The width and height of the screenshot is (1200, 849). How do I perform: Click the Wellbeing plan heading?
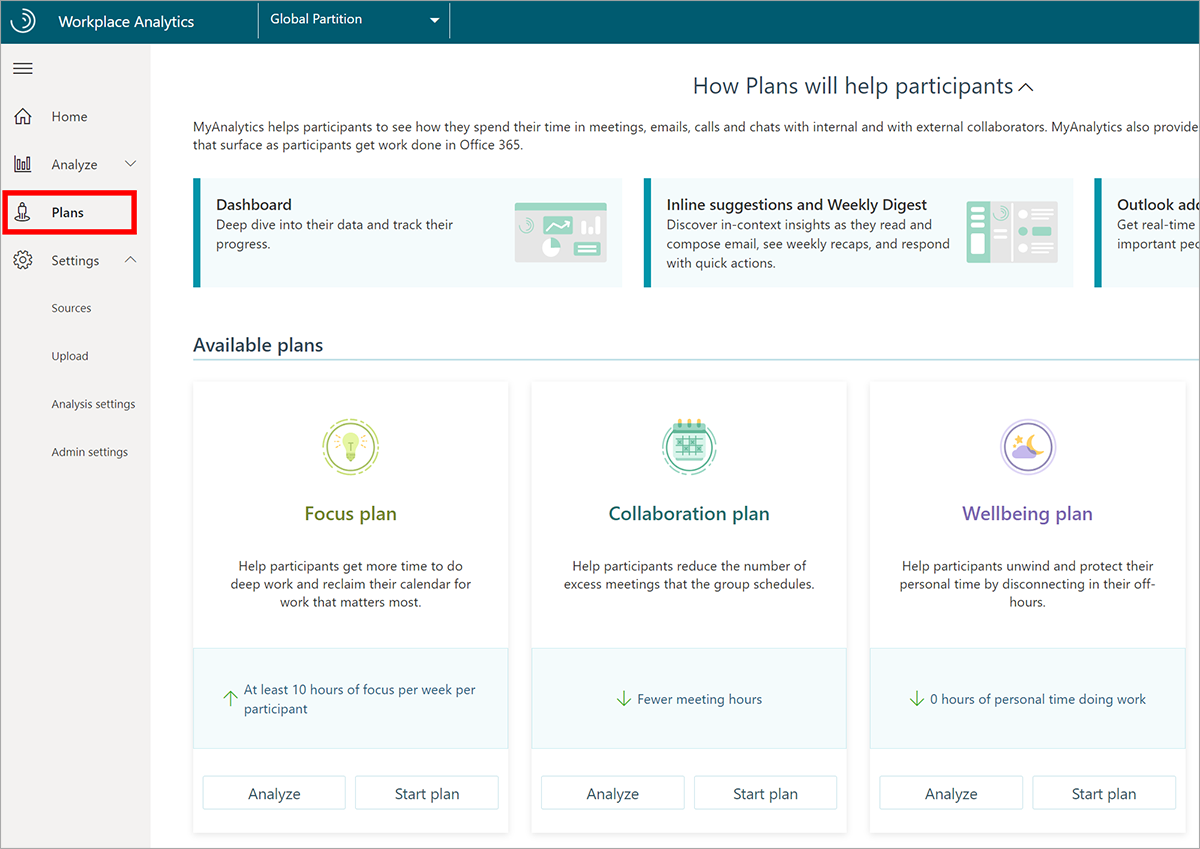(1027, 514)
